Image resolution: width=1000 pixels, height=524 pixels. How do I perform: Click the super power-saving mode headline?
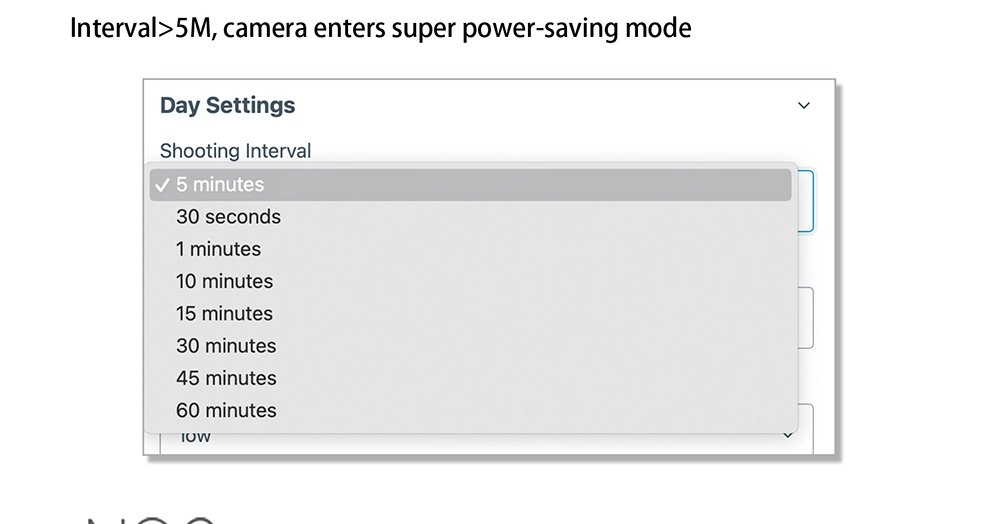[x=380, y=27]
